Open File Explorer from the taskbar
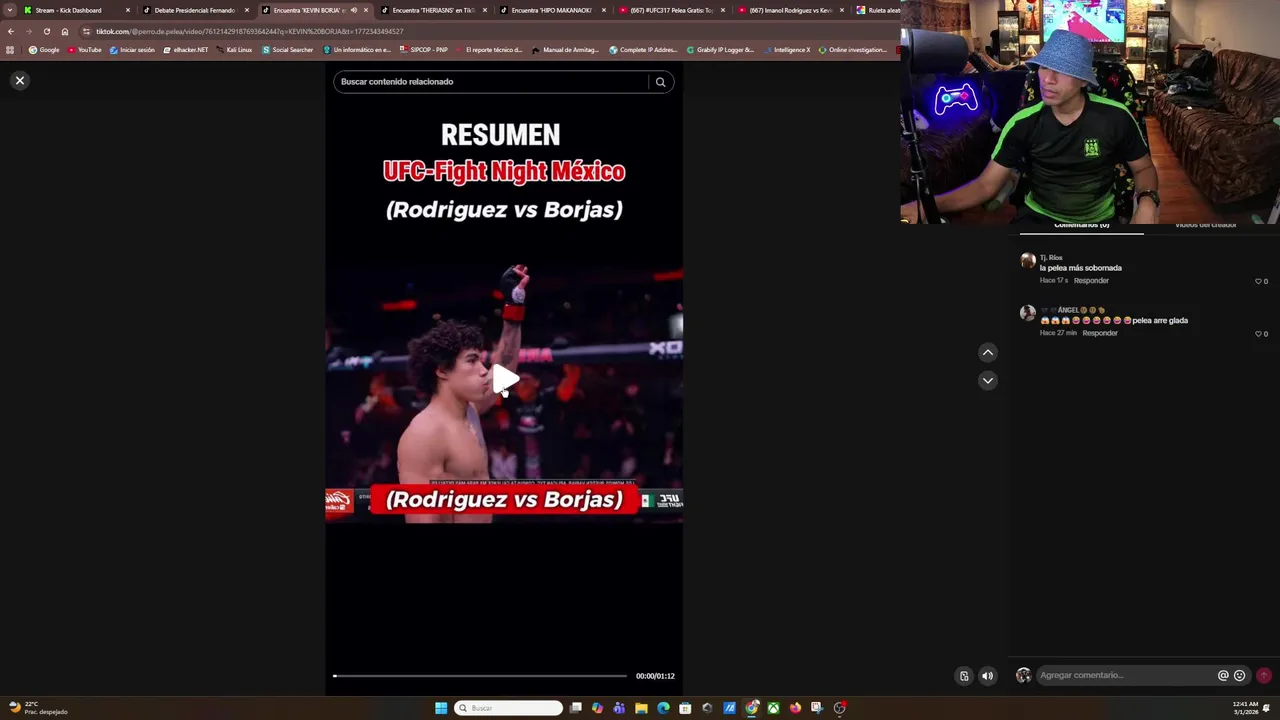This screenshot has height=720, width=1280. click(x=641, y=708)
